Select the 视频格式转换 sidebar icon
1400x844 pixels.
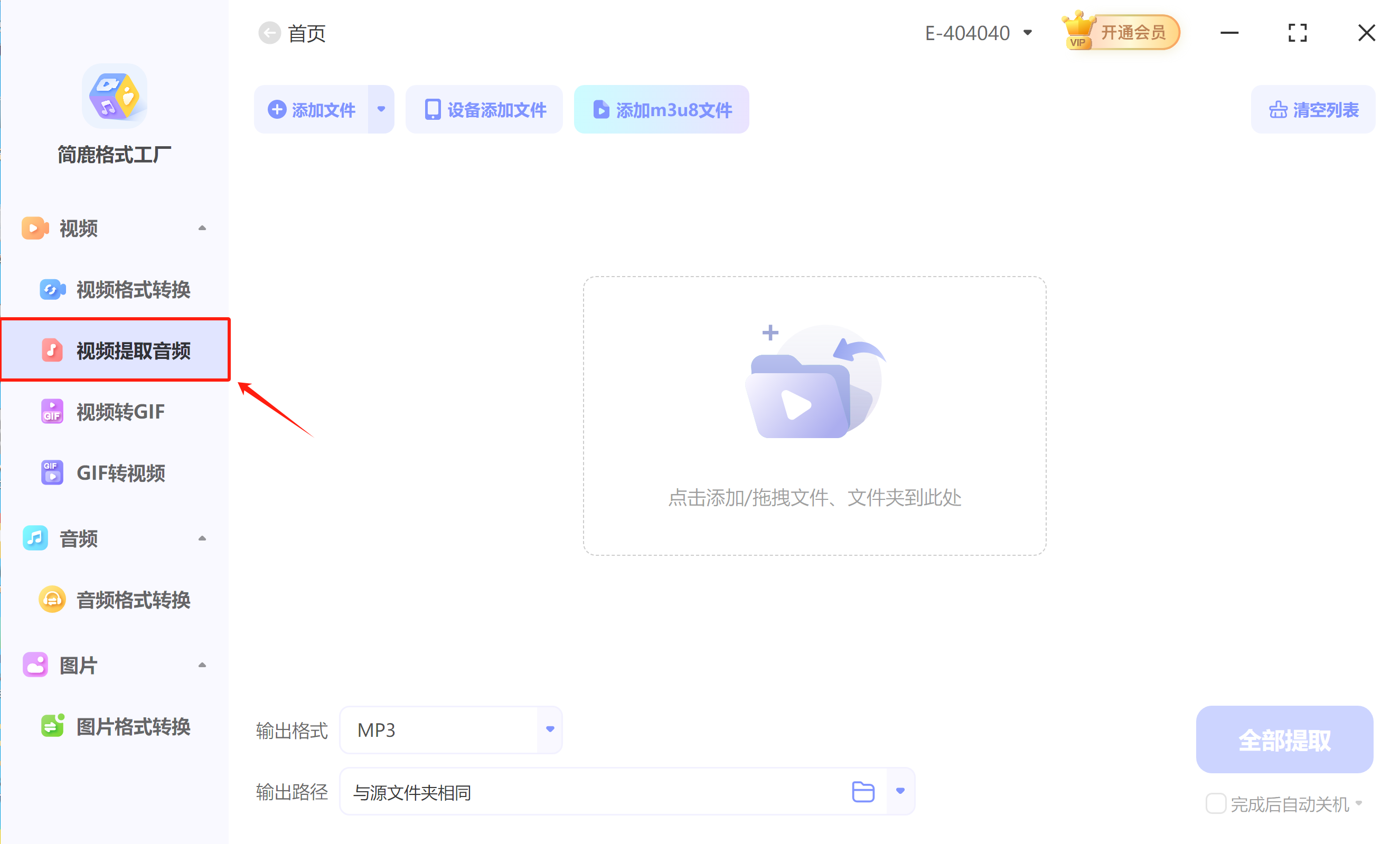click(x=52, y=290)
